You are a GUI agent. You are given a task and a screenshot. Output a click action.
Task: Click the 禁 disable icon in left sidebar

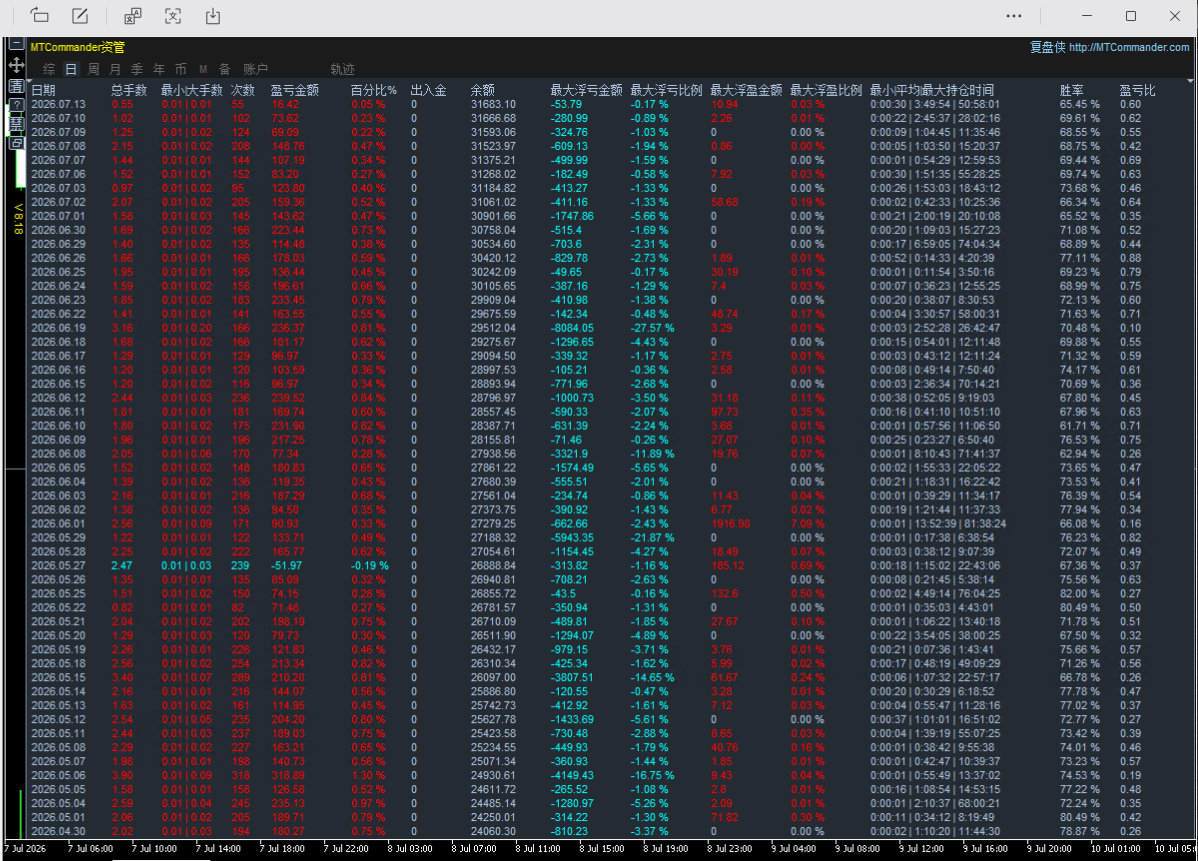16,124
